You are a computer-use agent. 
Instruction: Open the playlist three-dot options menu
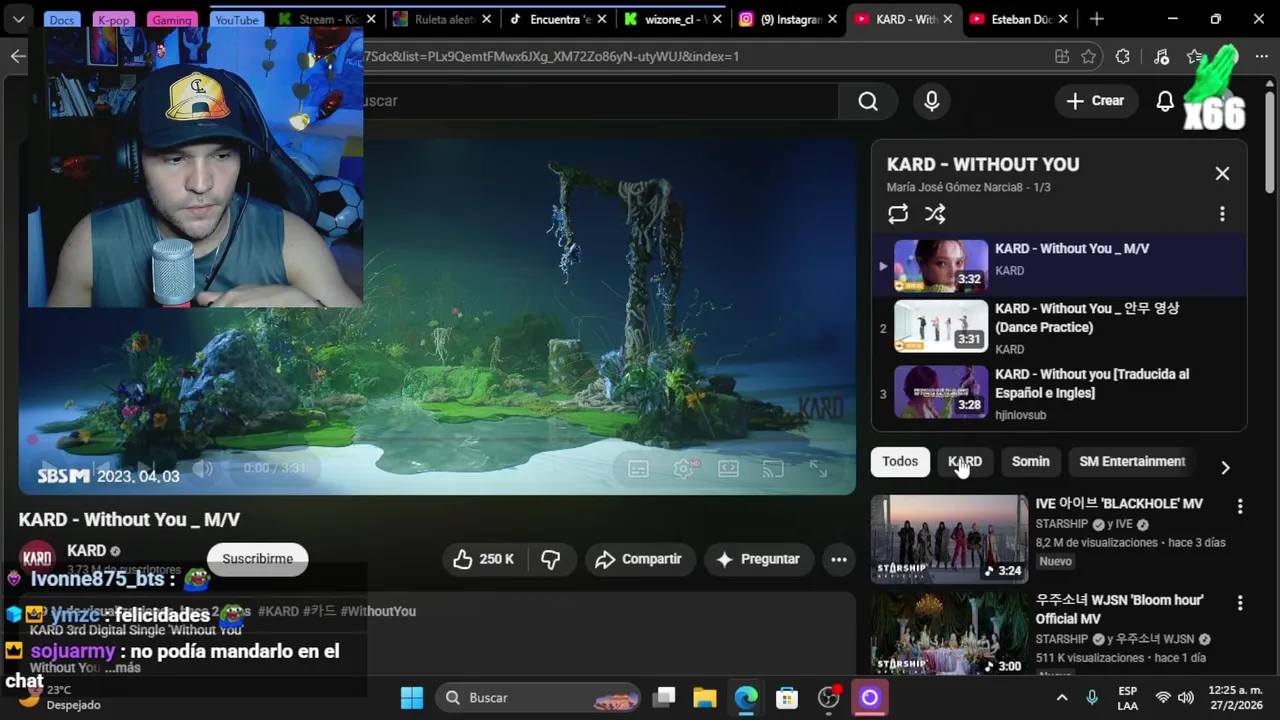[1222, 214]
